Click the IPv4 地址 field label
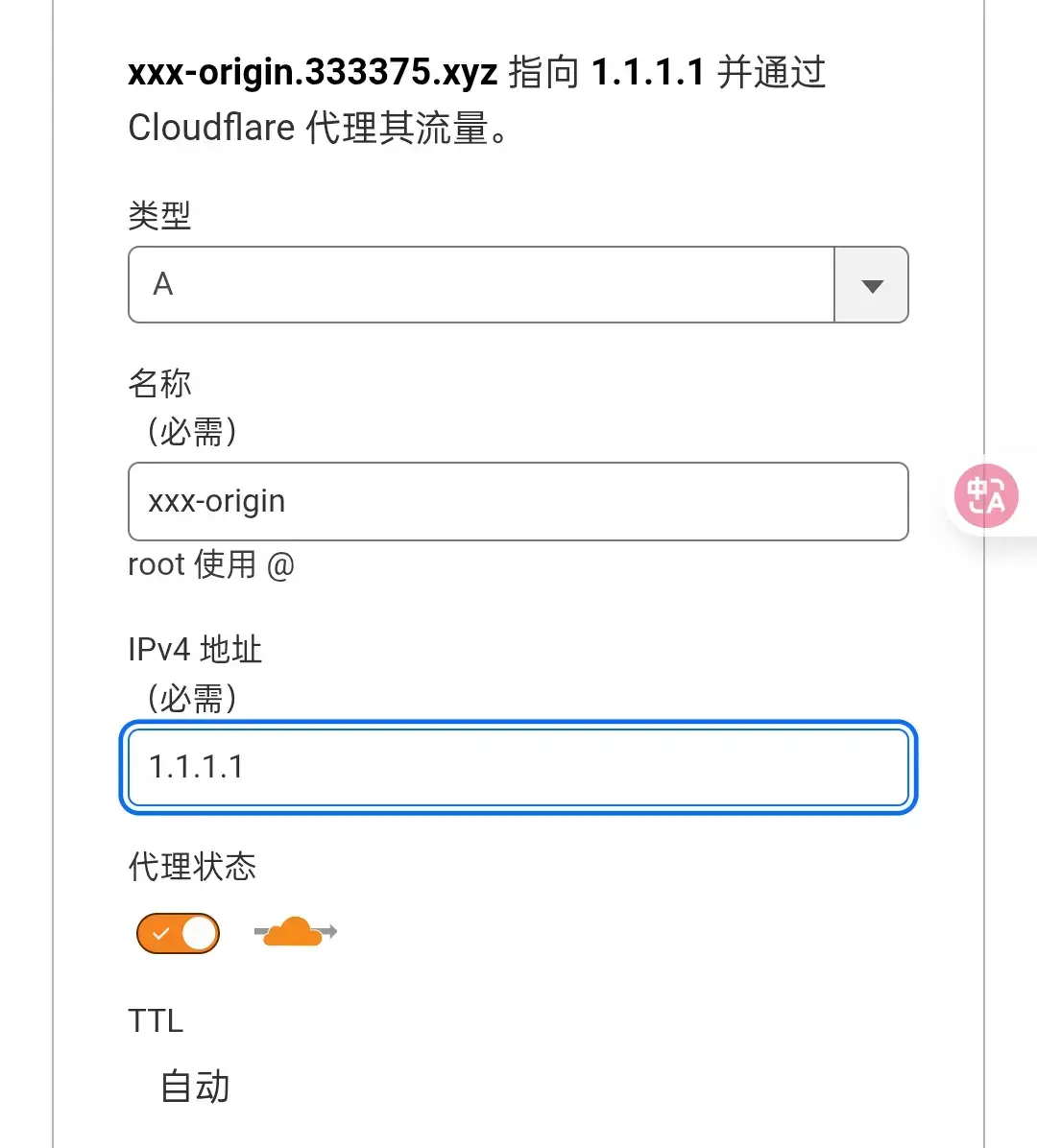This screenshot has height=1148, width=1037. [195, 650]
